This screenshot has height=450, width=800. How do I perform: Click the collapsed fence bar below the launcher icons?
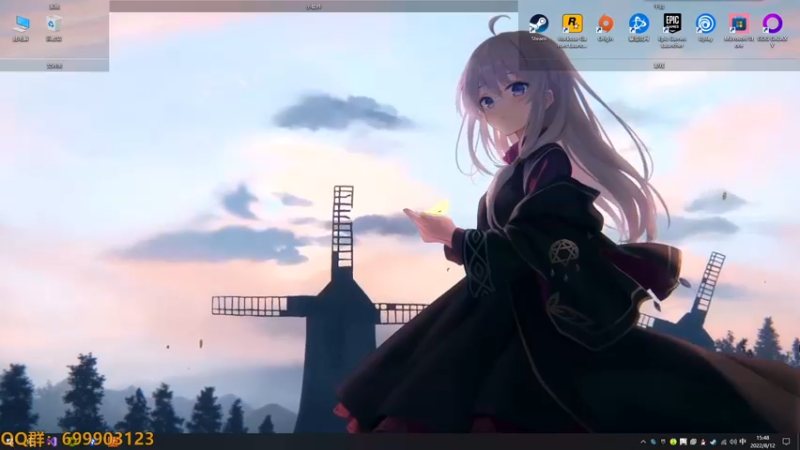pyautogui.click(x=659, y=66)
